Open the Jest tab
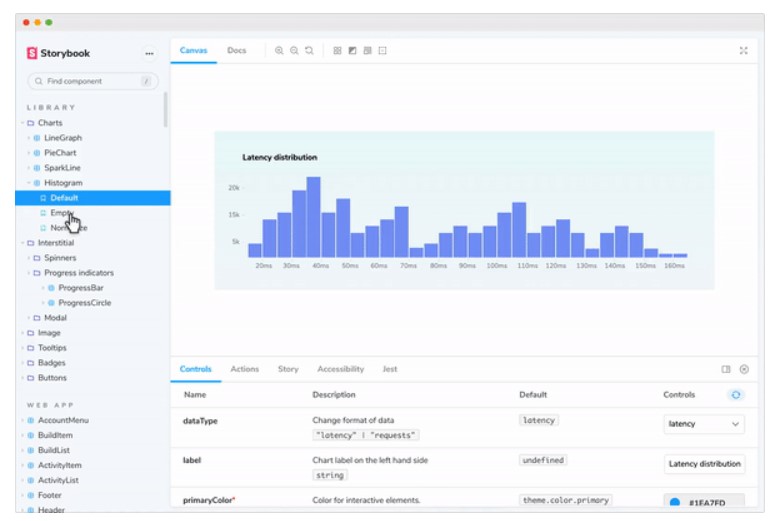Image resolution: width=773 pixels, height=521 pixels. (390, 369)
